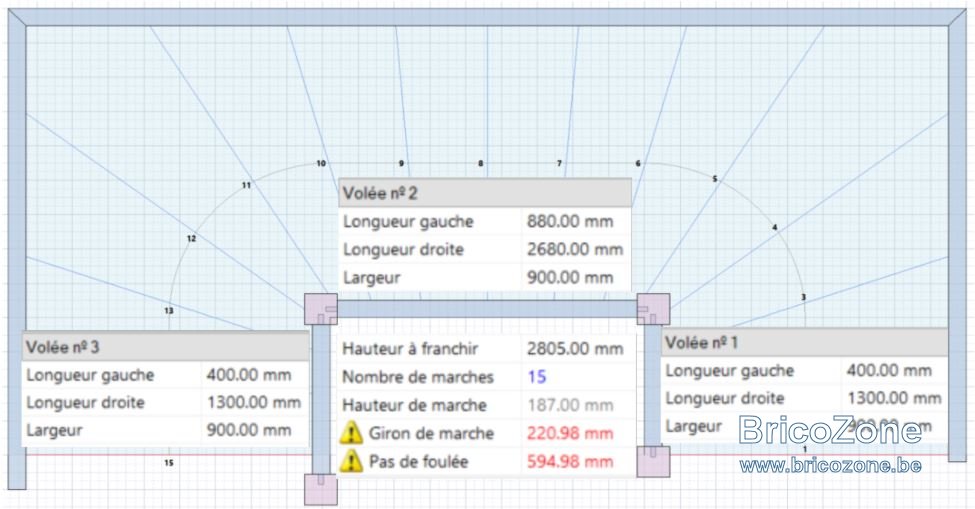Click warning icon beside Pas de foulée
This screenshot has height=509, width=975.
351,461
